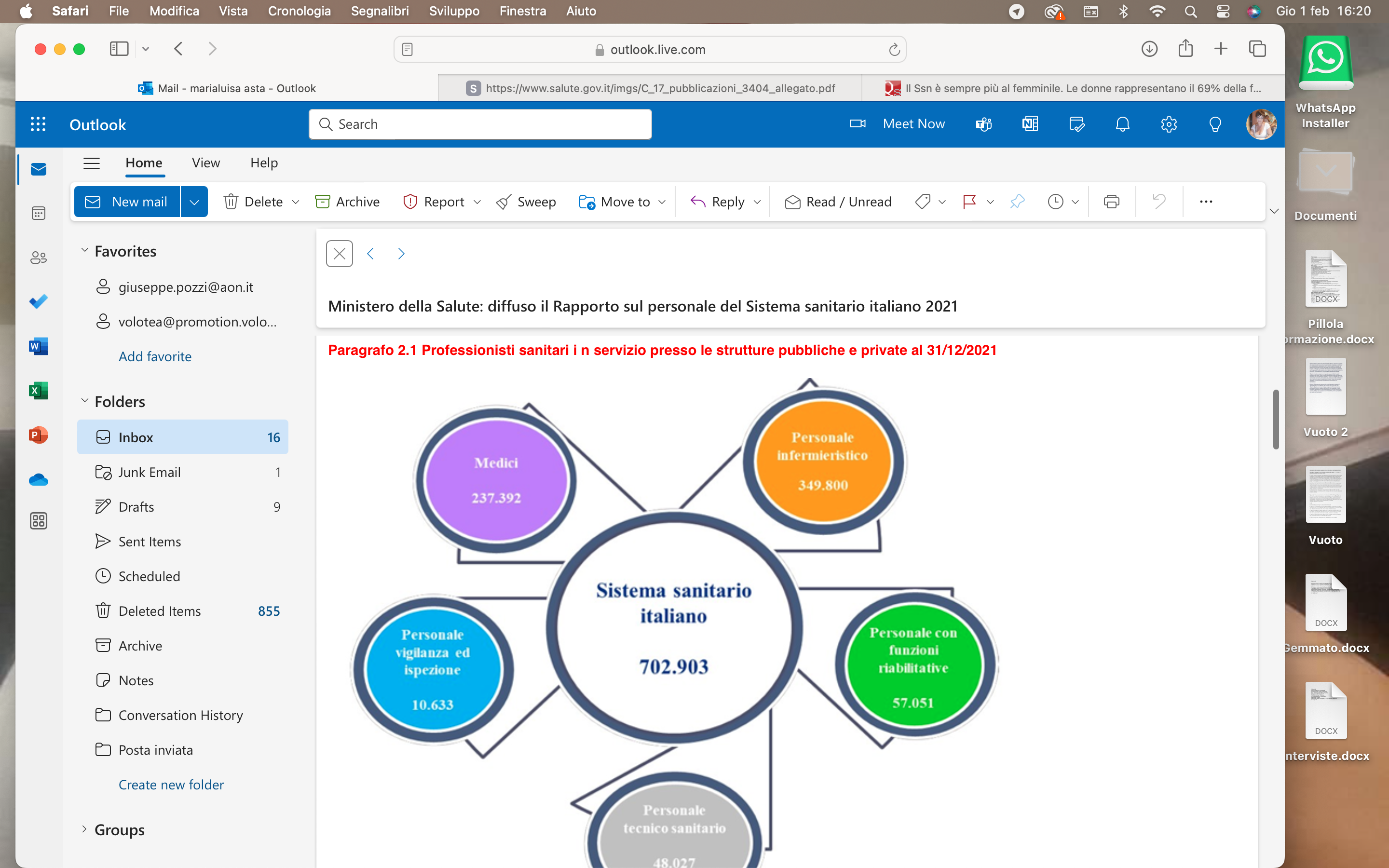Launch Word from the left rail
Image resolution: width=1389 pixels, height=868 pixels.
click(x=39, y=346)
